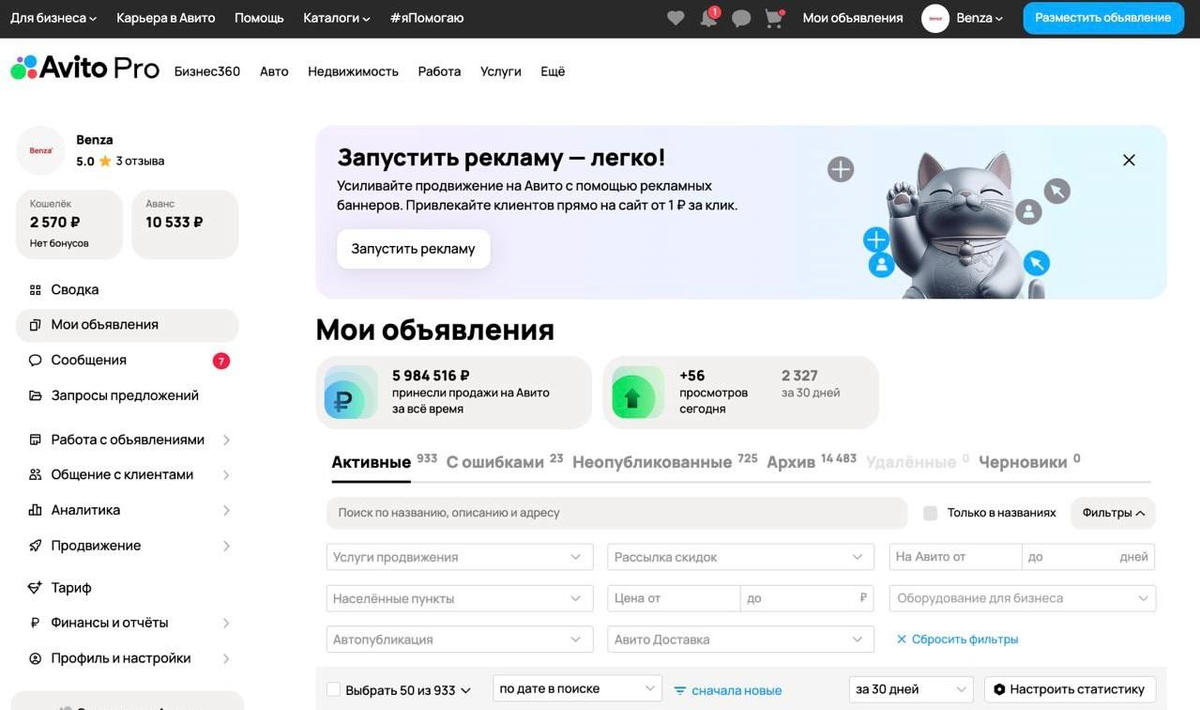
Task: Close the advertising banner
Action: (1129, 160)
